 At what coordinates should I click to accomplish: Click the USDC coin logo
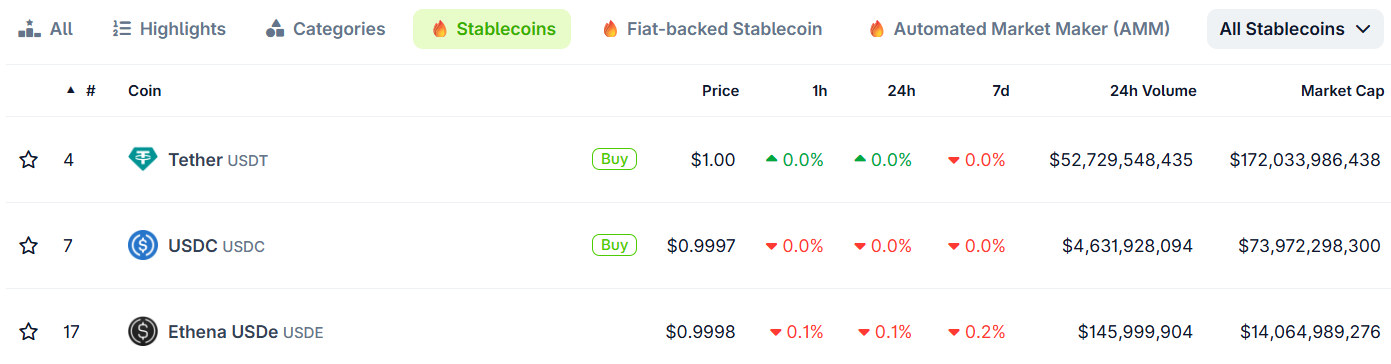click(x=143, y=245)
